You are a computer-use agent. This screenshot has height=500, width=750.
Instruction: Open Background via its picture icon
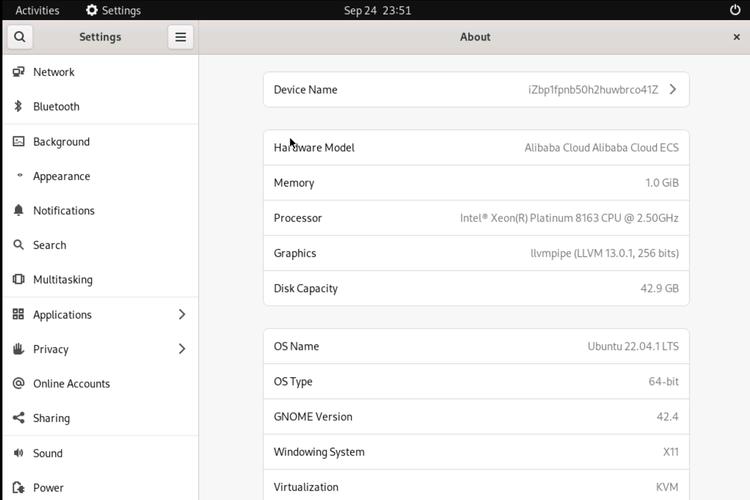click(x=18, y=141)
